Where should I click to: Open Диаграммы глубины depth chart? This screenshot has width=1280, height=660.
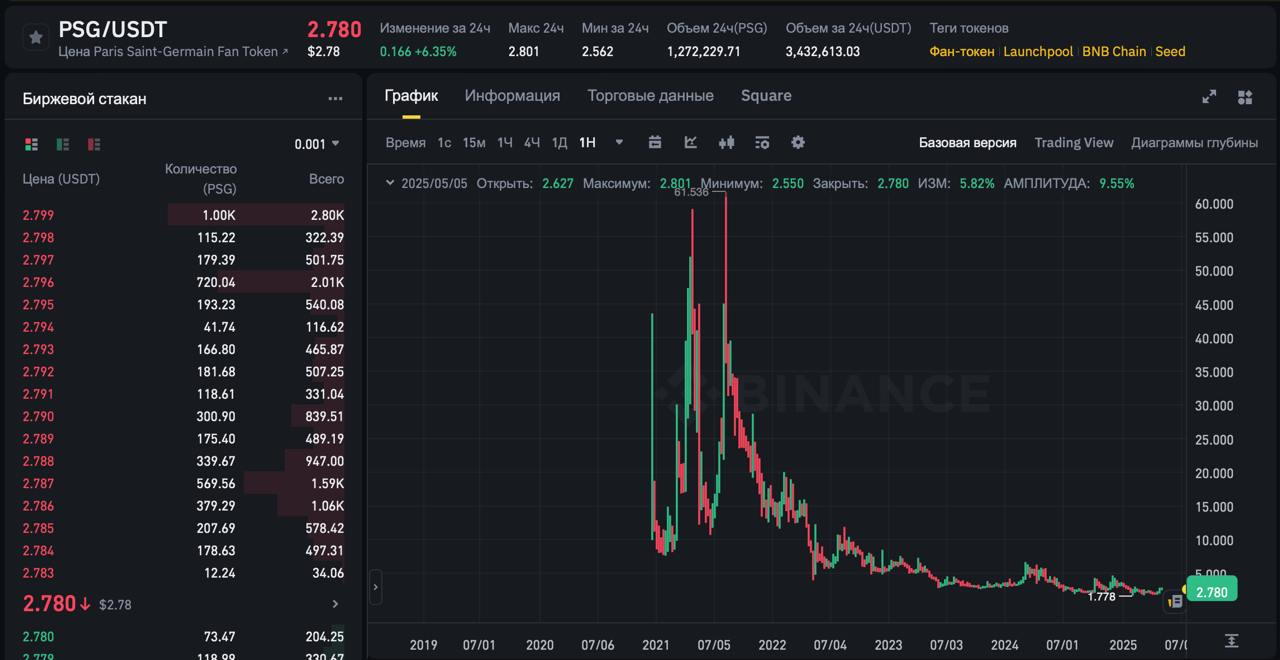click(x=1194, y=143)
